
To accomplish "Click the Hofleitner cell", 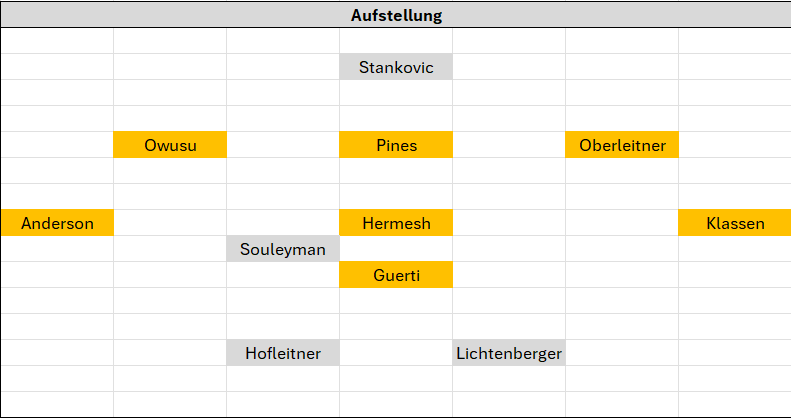I will point(283,353).
